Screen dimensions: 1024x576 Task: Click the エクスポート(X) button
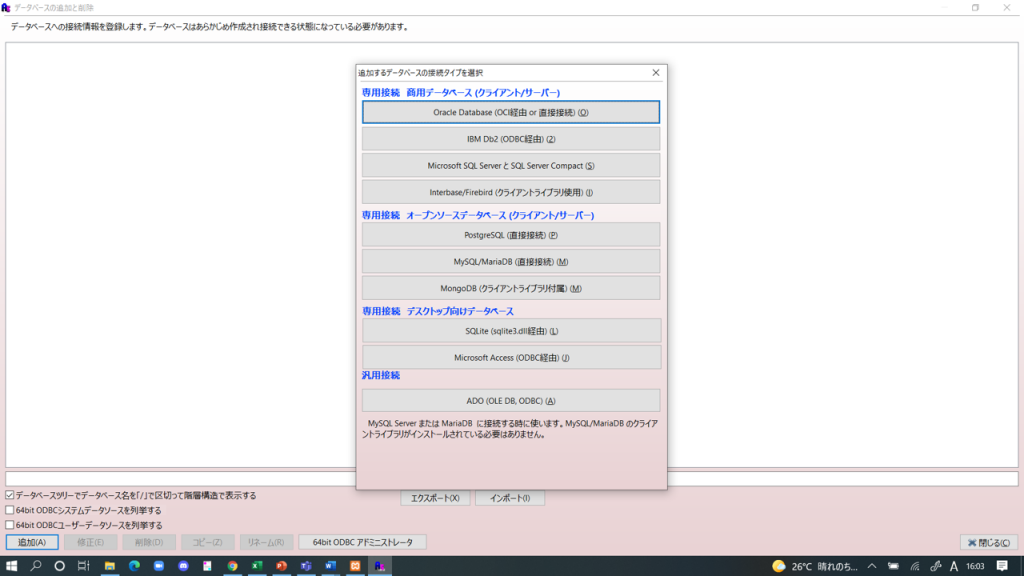[x=434, y=497]
